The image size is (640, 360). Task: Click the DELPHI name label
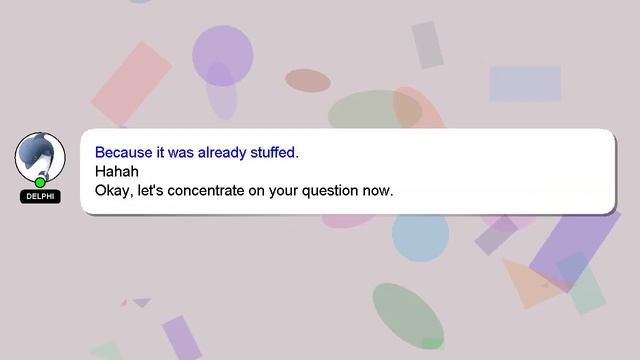40,196
